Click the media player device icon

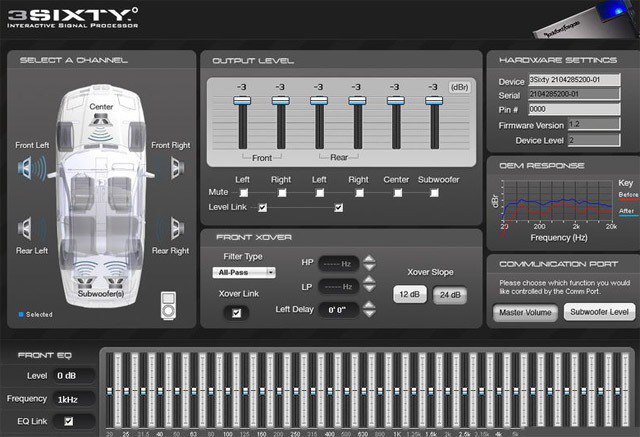(x=167, y=301)
